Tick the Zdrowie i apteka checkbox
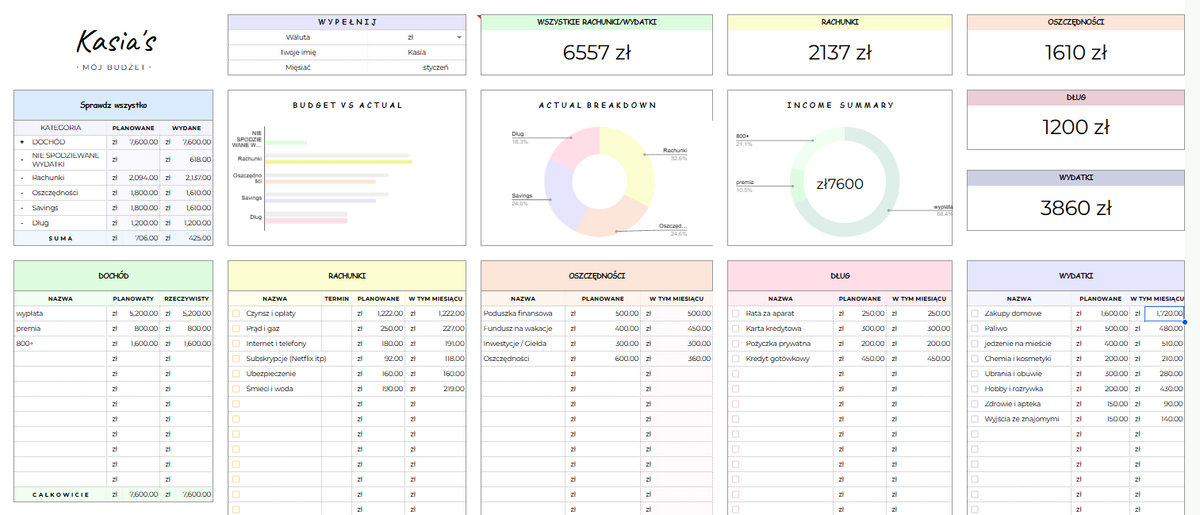1200x515 pixels. (x=975, y=403)
